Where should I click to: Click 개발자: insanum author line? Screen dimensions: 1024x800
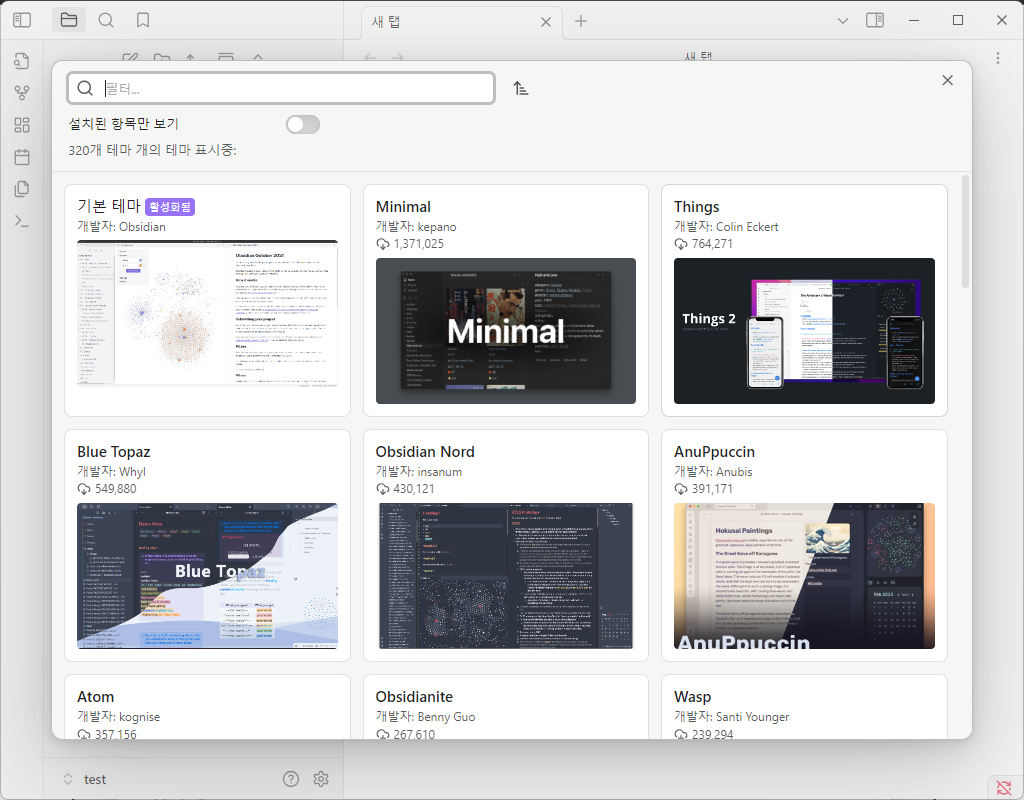419,472
